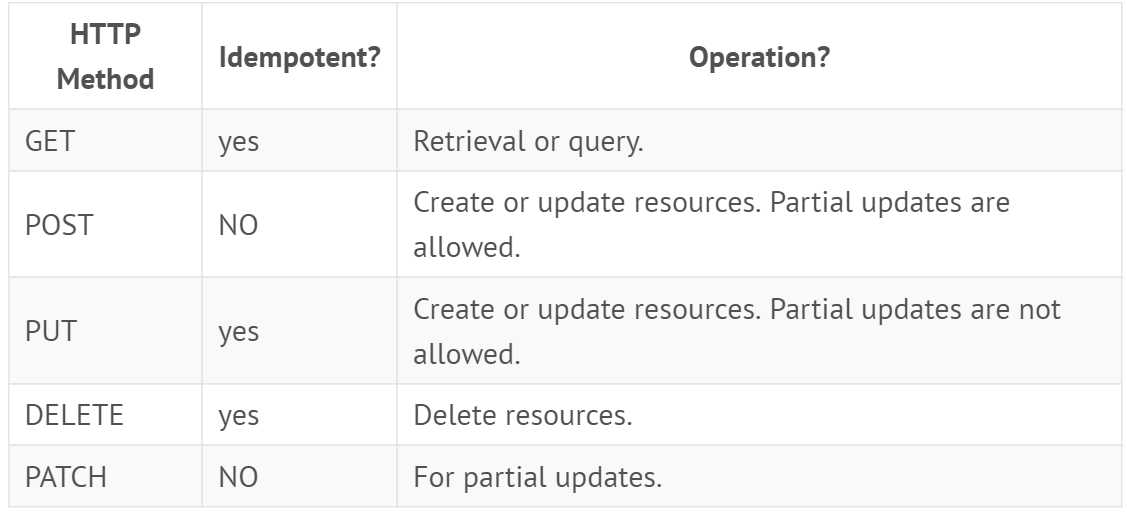
Task: Select the GET method cell
Action: coord(50,141)
